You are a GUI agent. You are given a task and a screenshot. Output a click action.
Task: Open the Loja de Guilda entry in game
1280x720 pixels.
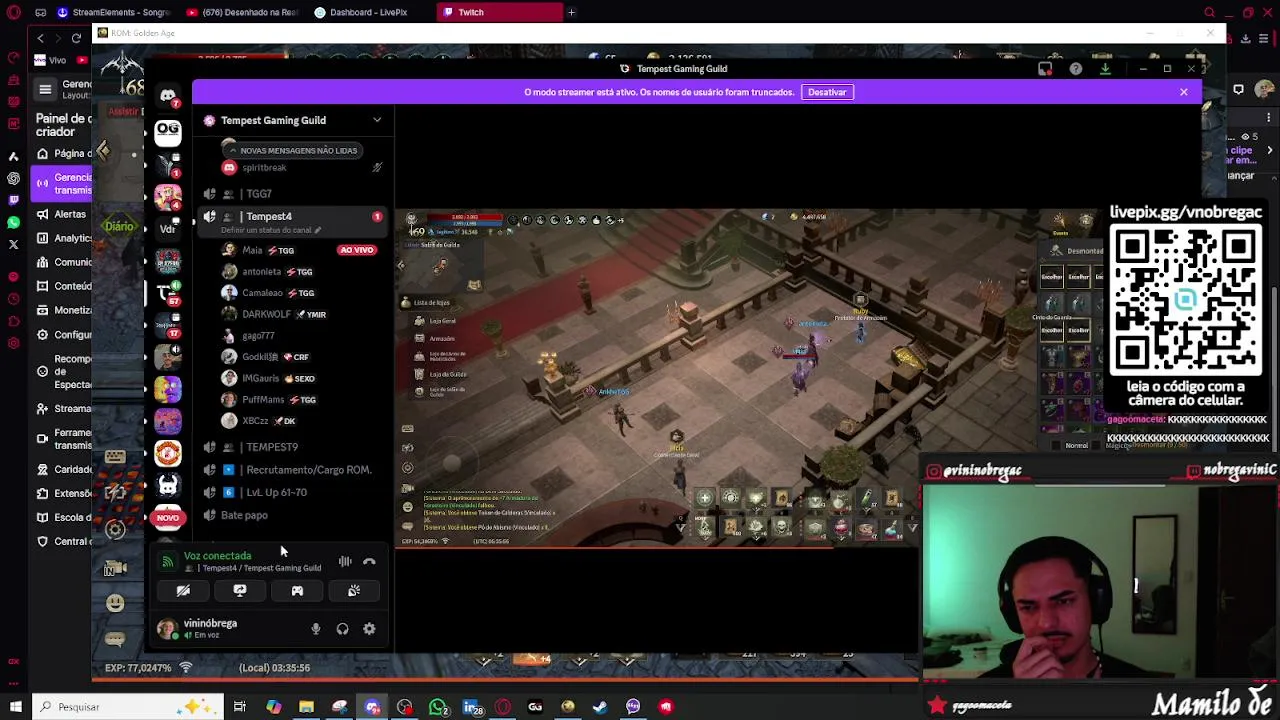coord(447,374)
